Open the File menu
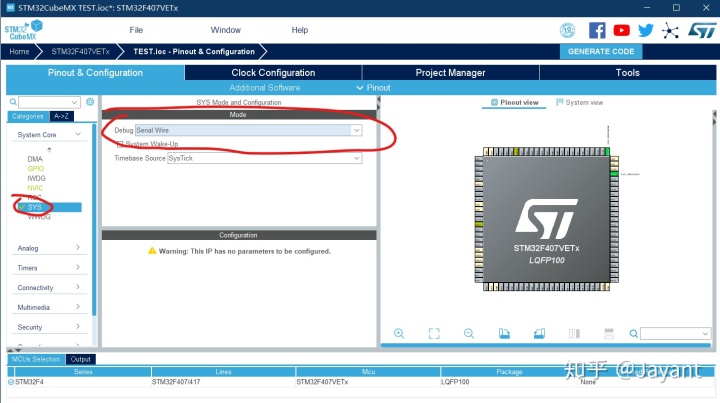720x403 pixels. coord(136,30)
